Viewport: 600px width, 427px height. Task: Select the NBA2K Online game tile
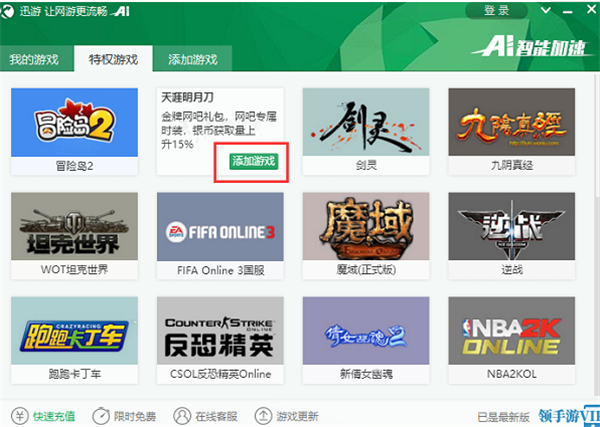(x=511, y=331)
